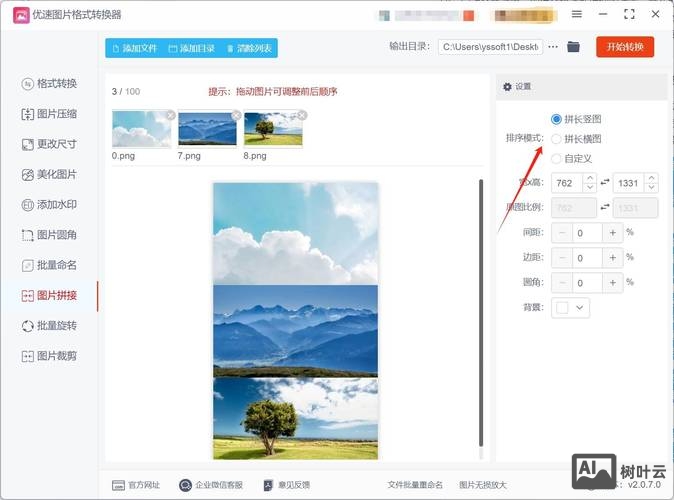Open the hamburger menu in title bar
The image size is (674, 500).
577,14
